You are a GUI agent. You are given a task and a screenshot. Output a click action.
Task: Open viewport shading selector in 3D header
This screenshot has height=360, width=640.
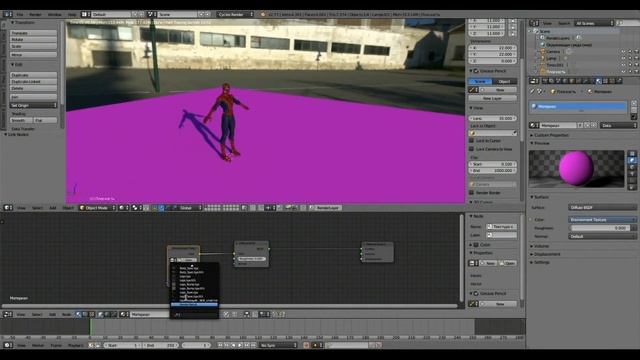pos(123,208)
